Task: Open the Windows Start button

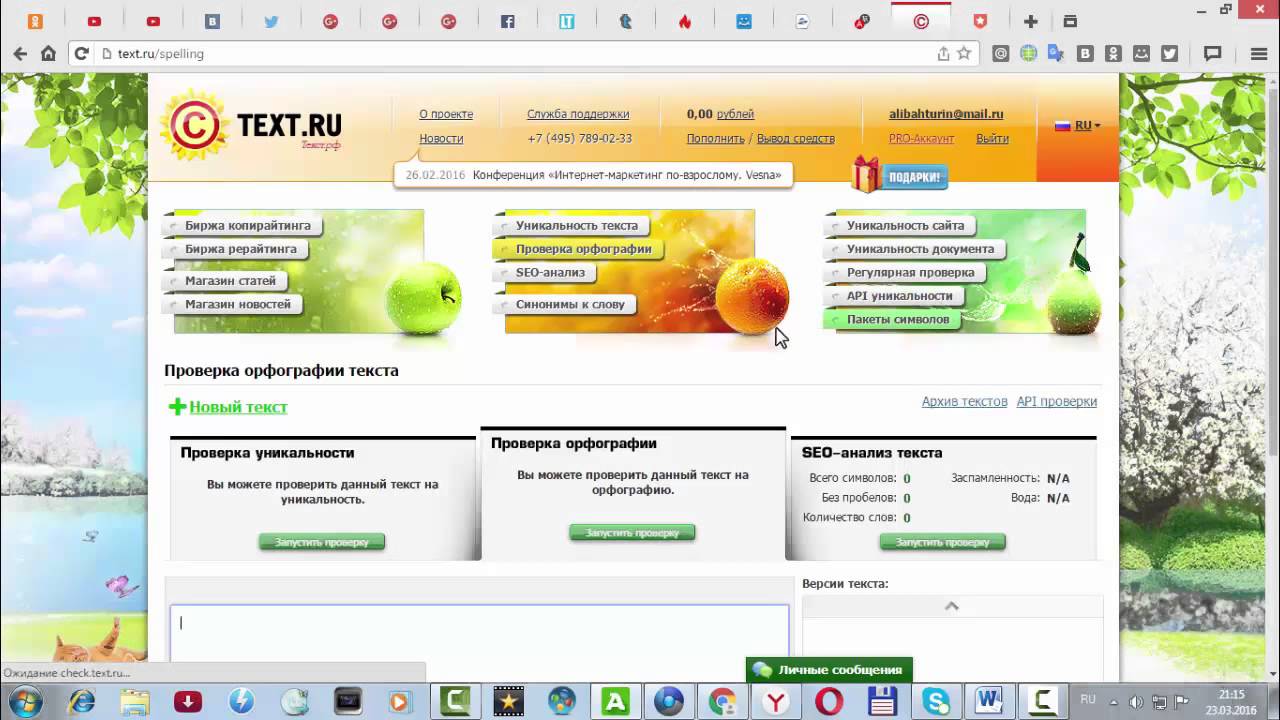Action: pyautogui.click(x=23, y=701)
